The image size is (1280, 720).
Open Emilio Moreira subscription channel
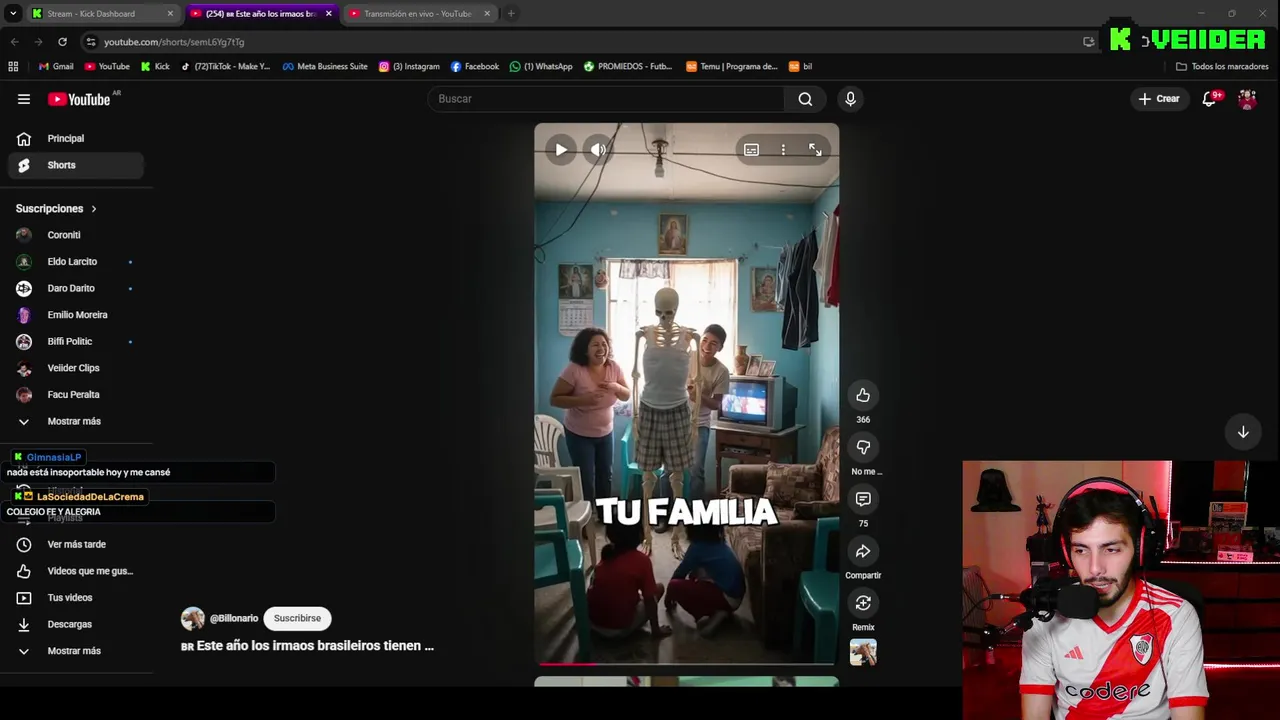point(76,315)
